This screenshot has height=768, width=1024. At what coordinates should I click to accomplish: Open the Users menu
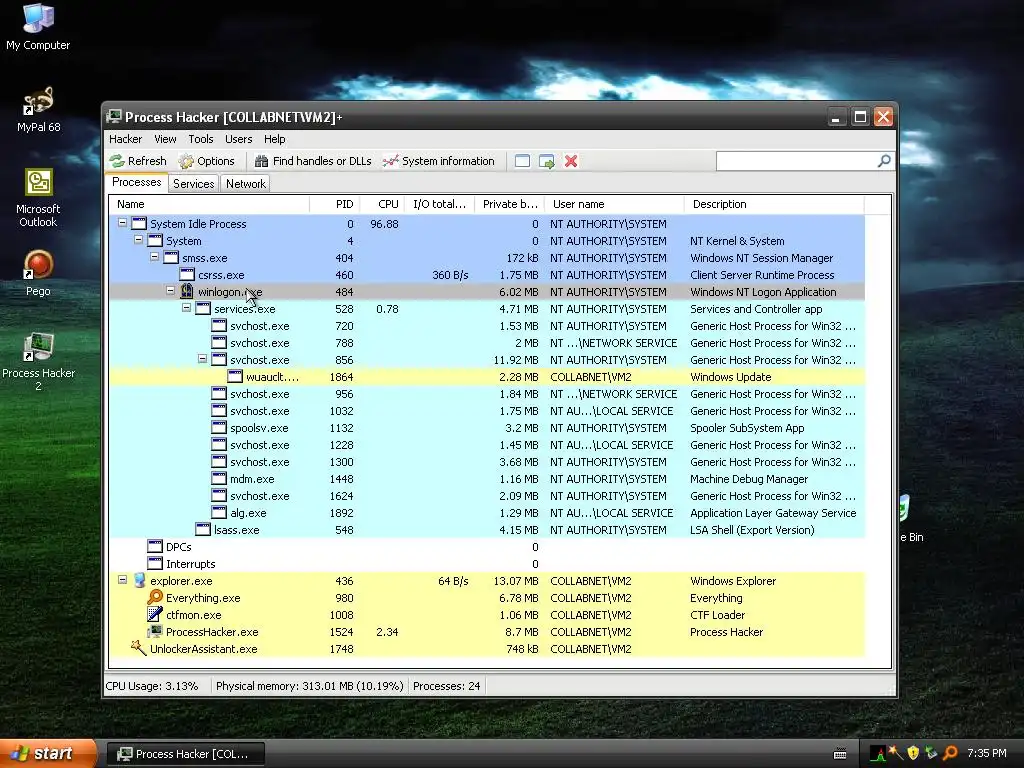click(238, 139)
